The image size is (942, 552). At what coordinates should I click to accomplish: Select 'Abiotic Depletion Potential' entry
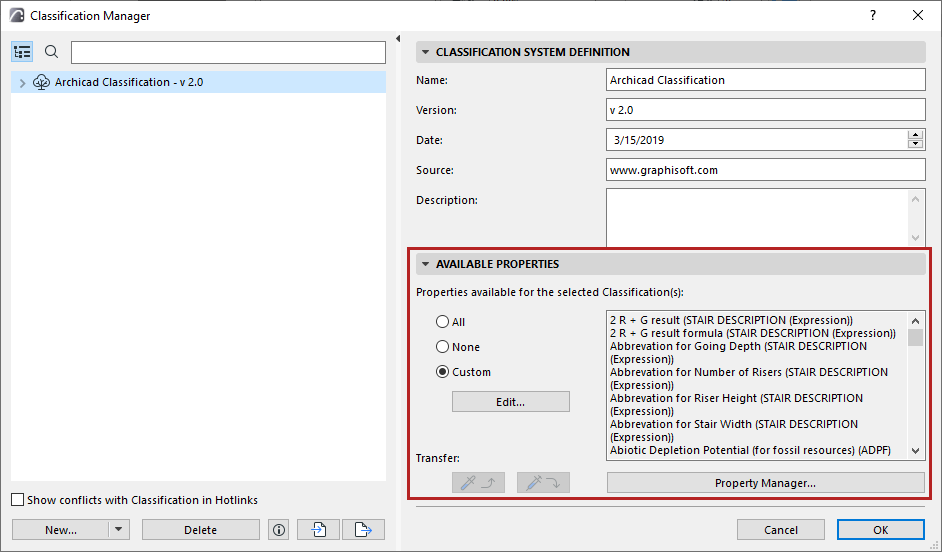(x=750, y=450)
